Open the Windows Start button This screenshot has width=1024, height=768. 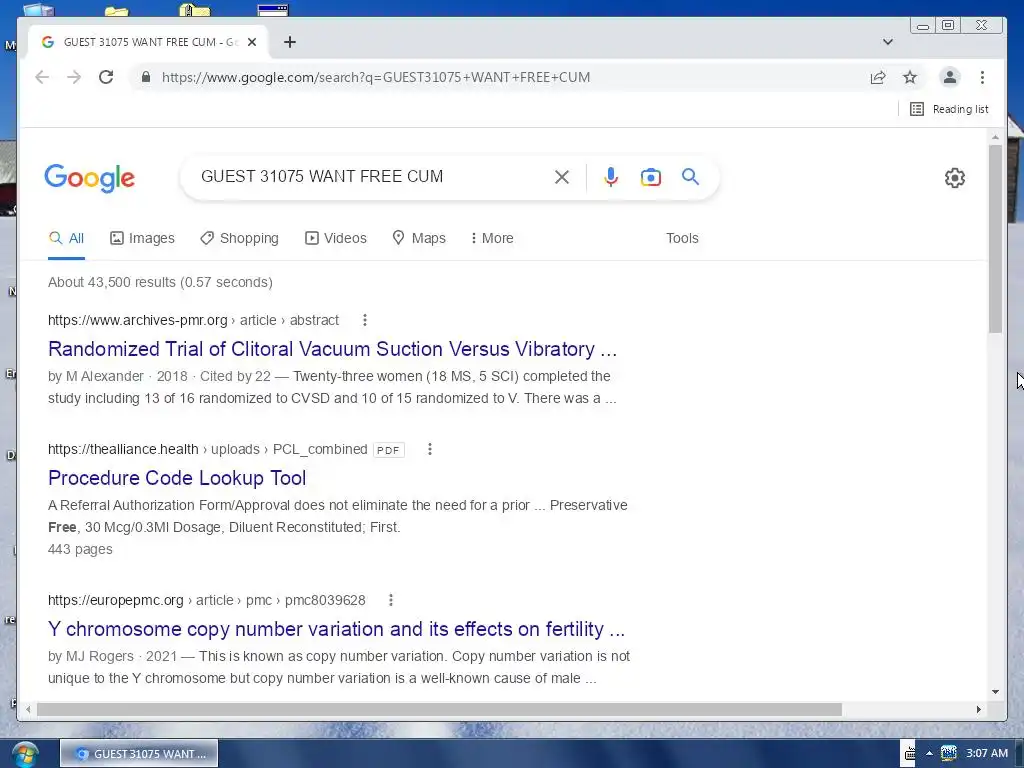pyautogui.click(x=25, y=754)
